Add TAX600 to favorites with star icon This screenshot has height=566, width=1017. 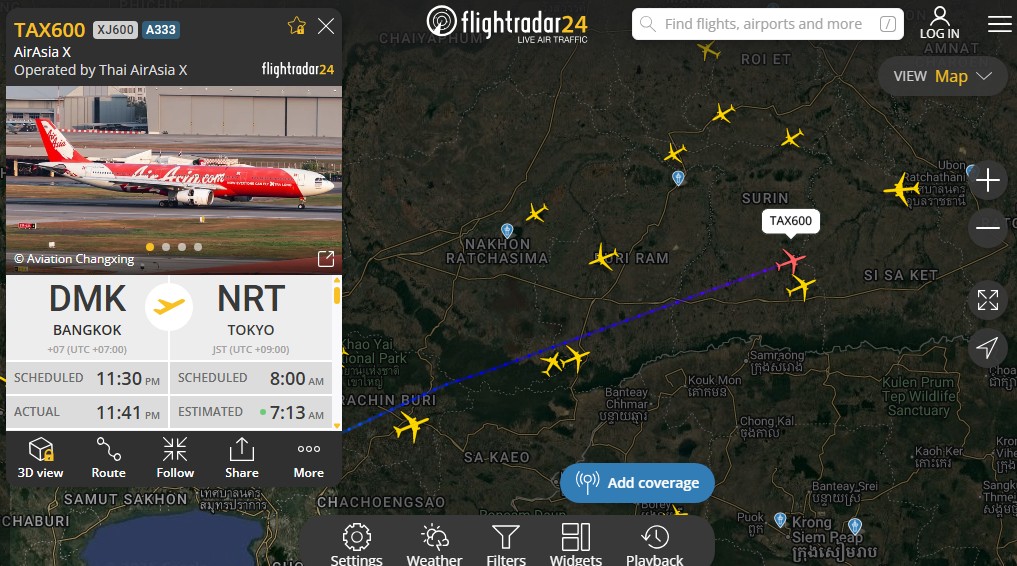296,26
